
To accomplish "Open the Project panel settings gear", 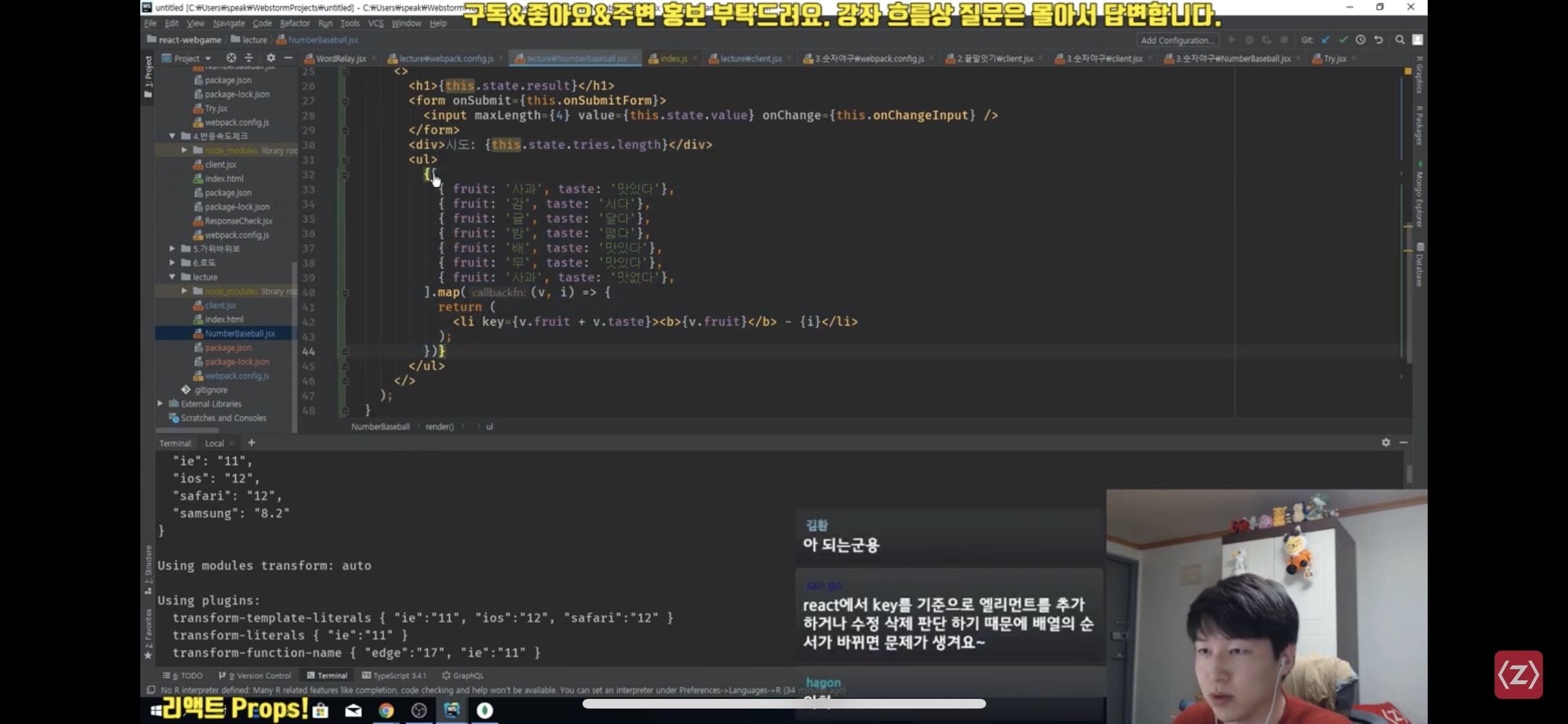I will (x=270, y=58).
